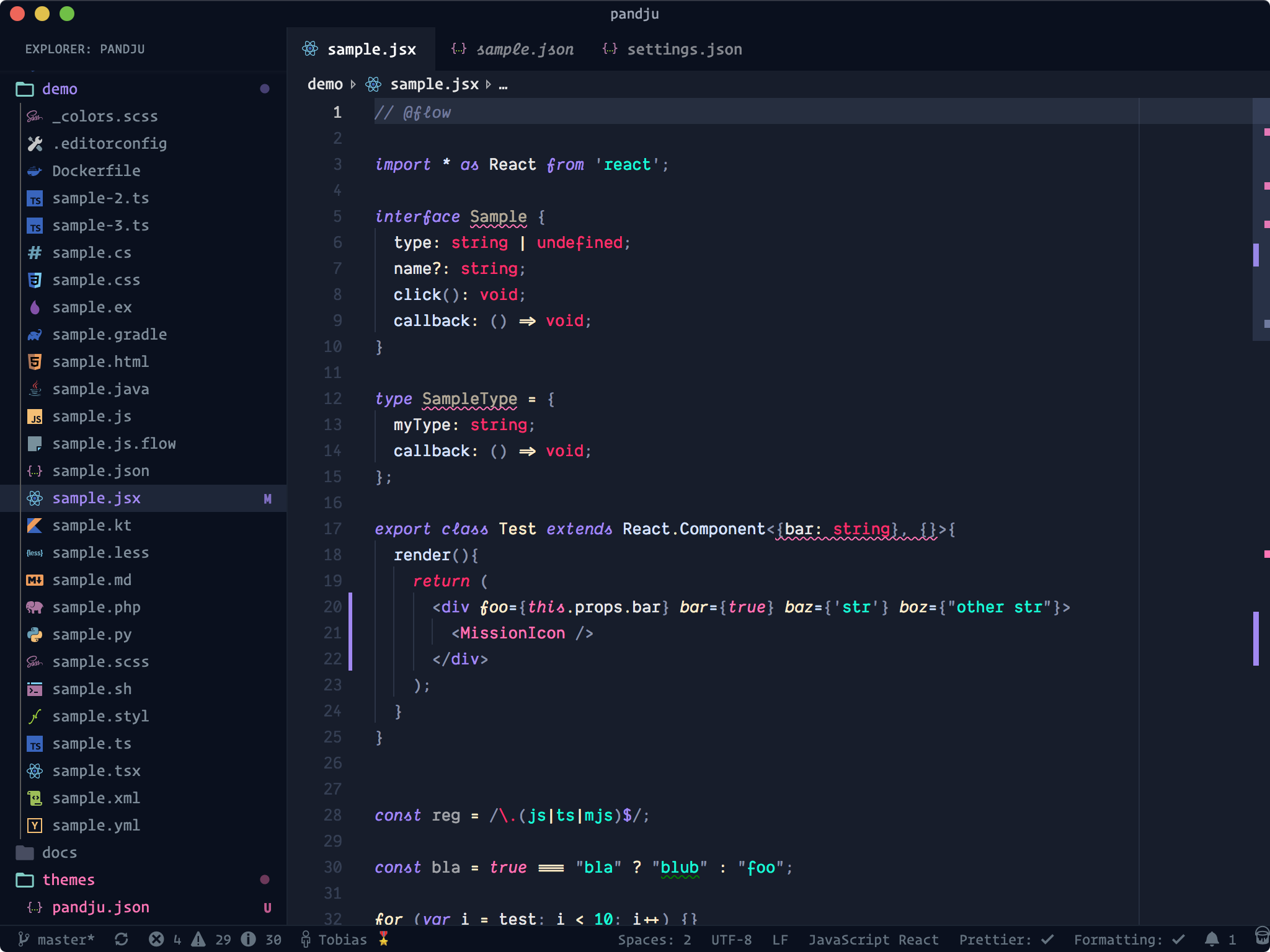Open notifications bell in status bar
This screenshot has width=1270, height=952.
coord(1212,939)
